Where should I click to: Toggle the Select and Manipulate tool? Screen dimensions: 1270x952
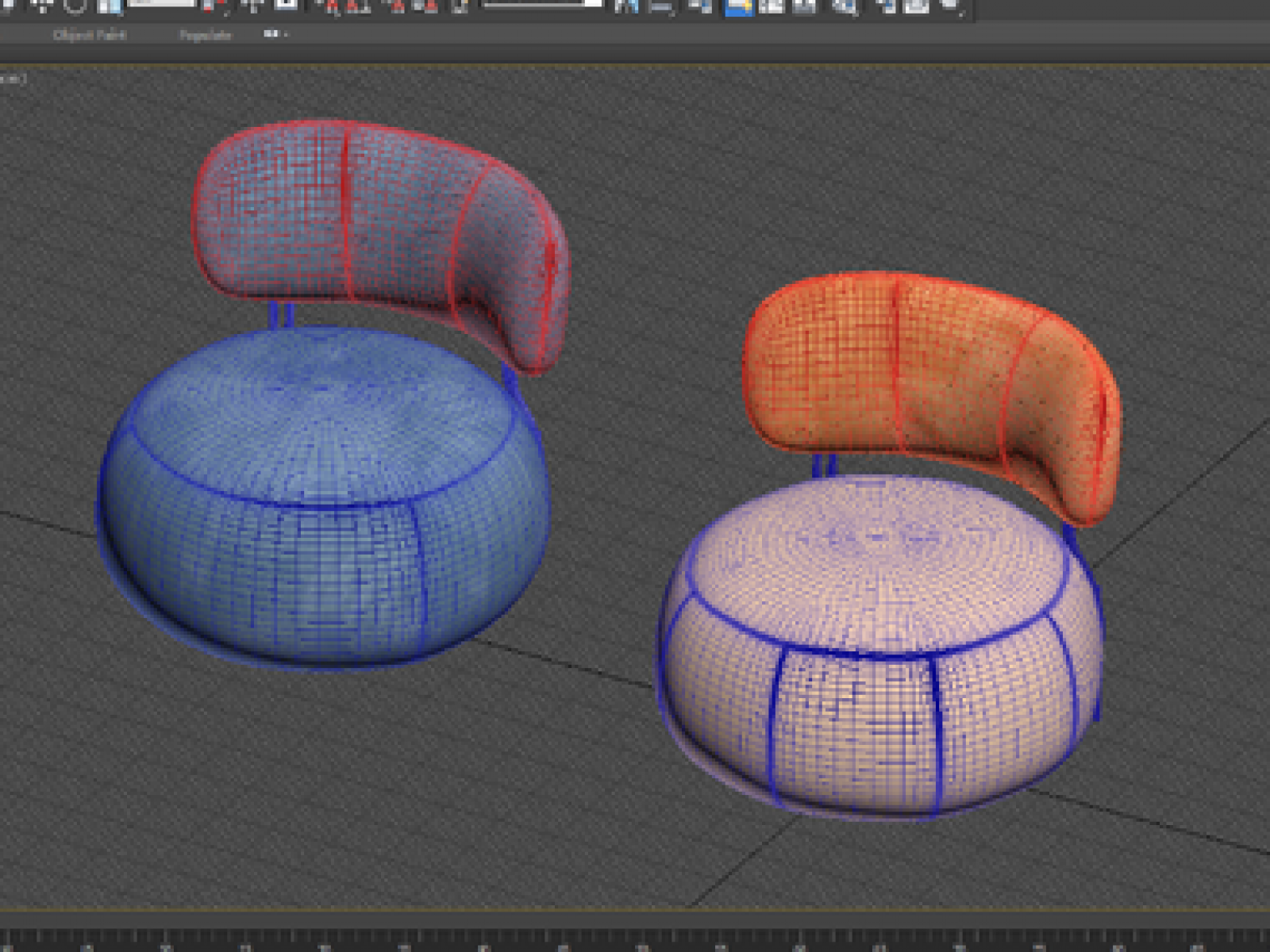click(x=252, y=6)
